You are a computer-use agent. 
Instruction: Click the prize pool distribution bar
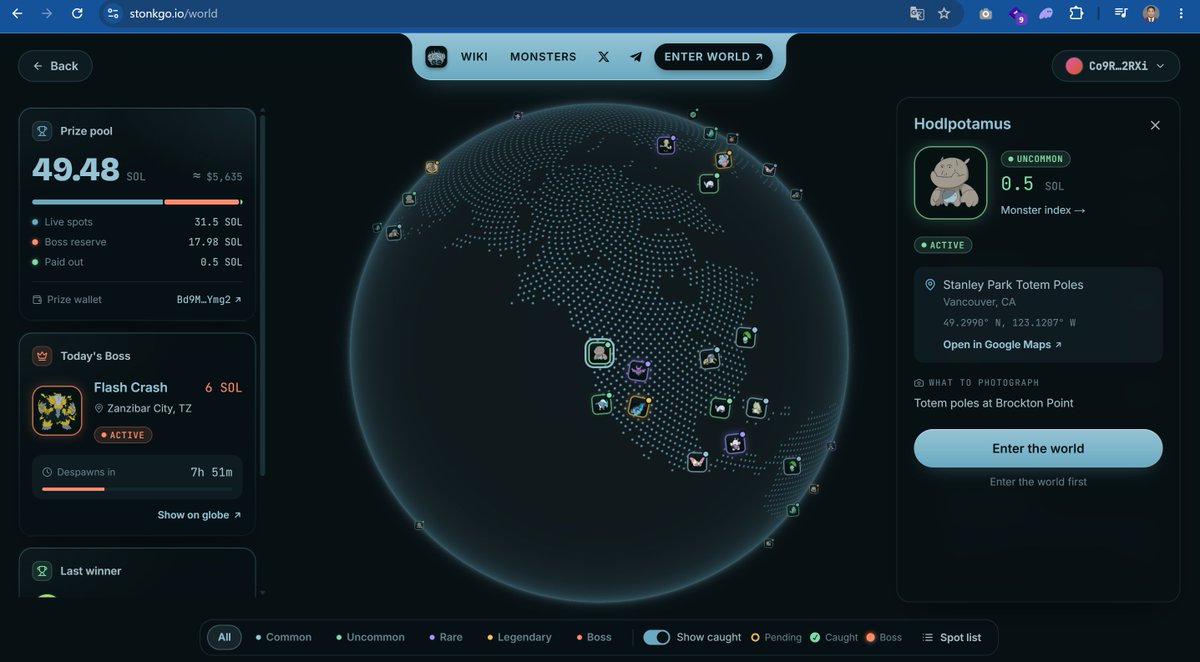point(137,202)
